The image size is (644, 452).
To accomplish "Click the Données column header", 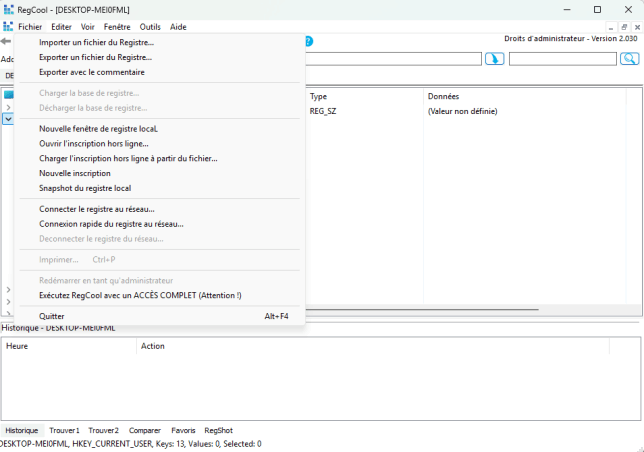I will (x=443, y=96).
